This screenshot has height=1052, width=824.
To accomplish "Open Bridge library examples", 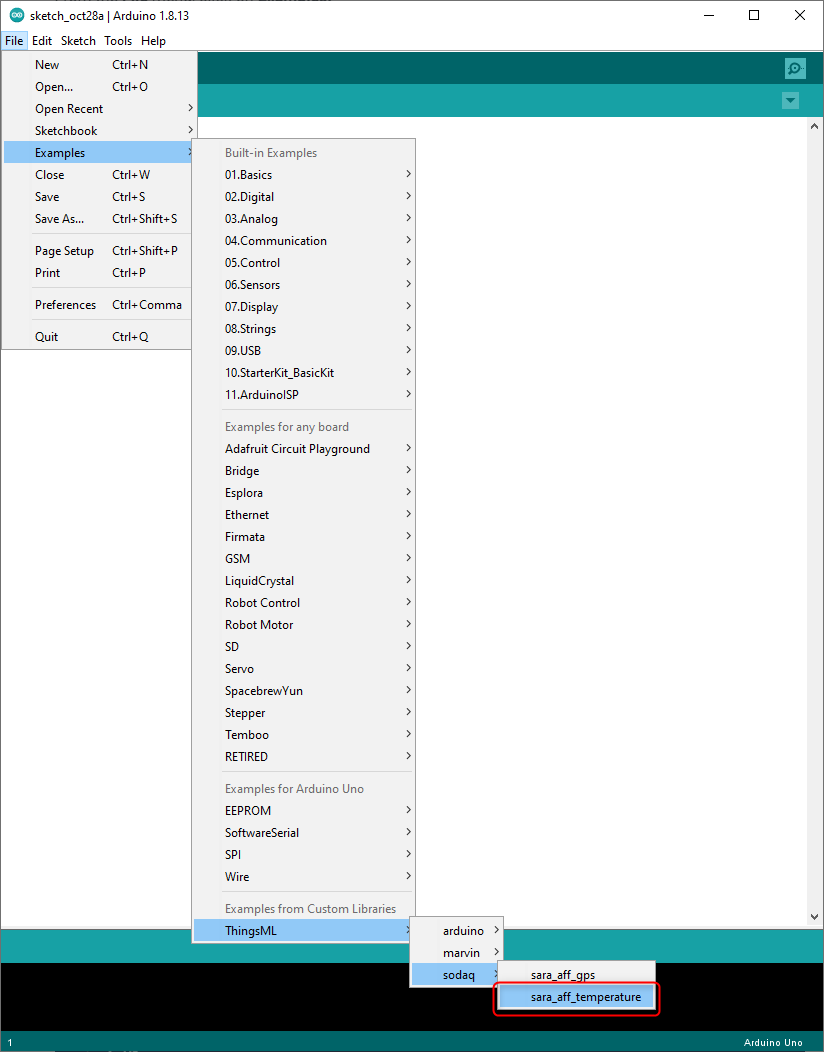I will [303, 471].
